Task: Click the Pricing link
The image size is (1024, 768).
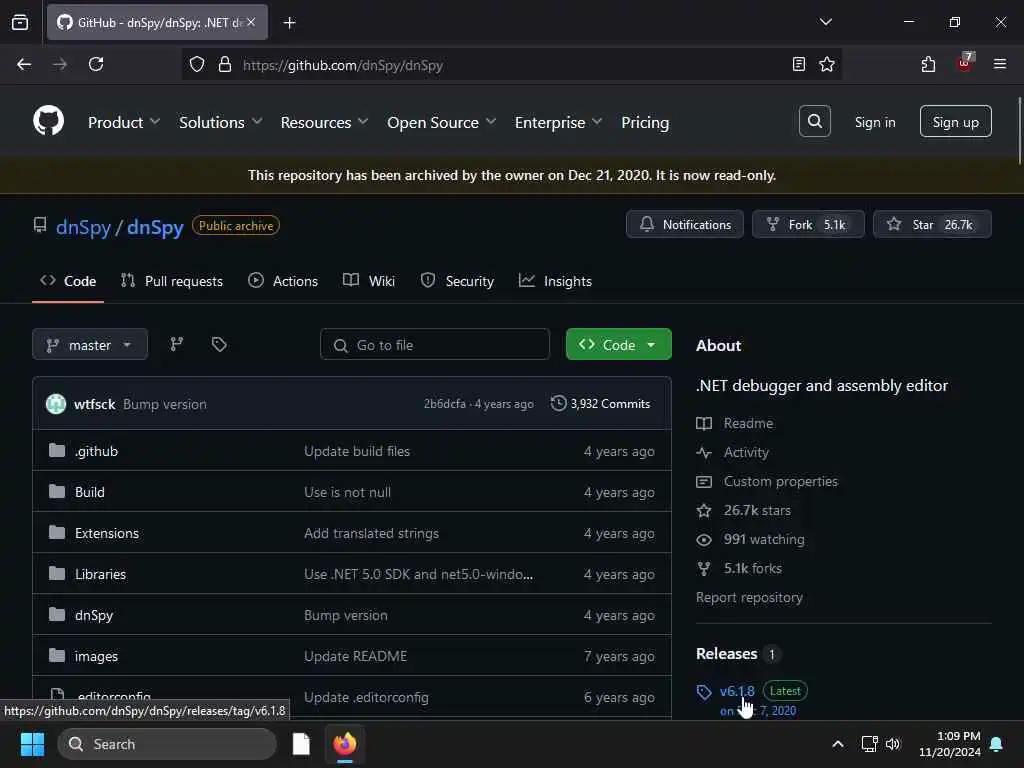Action: click(x=645, y=122)
